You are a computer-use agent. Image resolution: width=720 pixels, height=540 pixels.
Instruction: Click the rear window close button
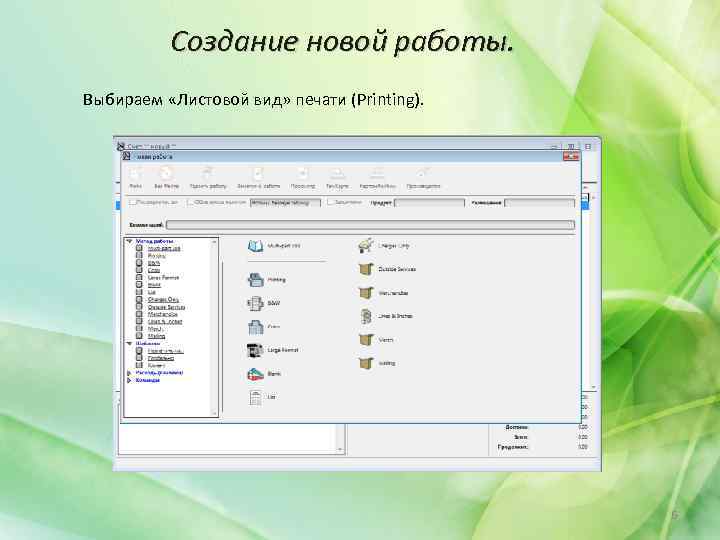[x=588, y=146]
